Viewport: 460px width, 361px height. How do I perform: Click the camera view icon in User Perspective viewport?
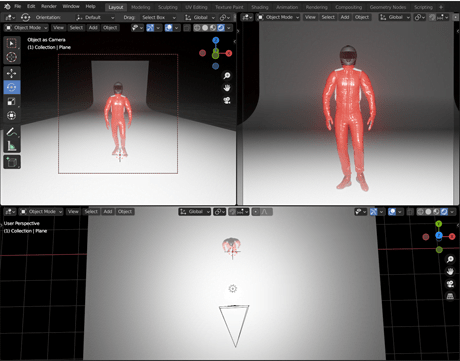click(x=450, y=284)
